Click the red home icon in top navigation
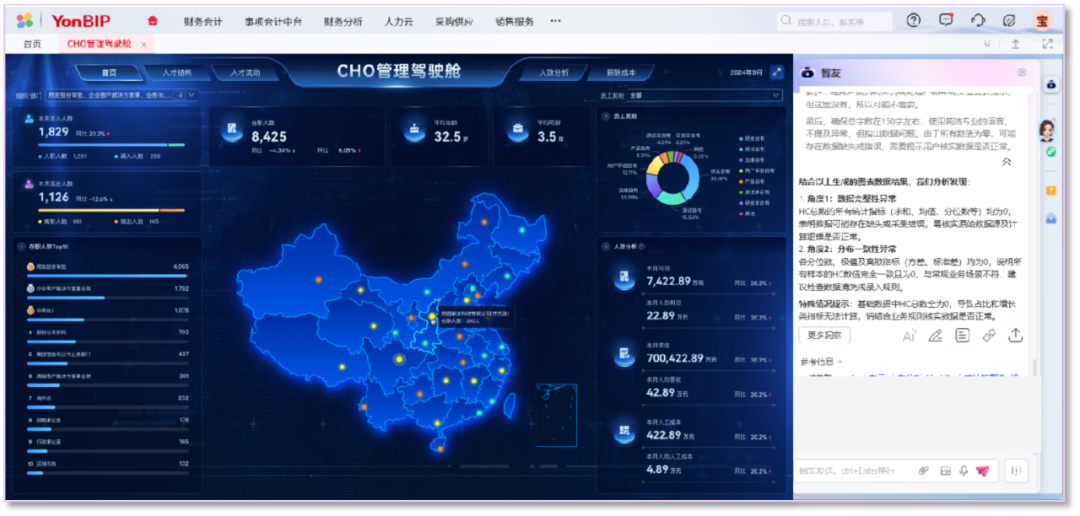Screen dimensions: 1080x516 [x=152, y=21]
